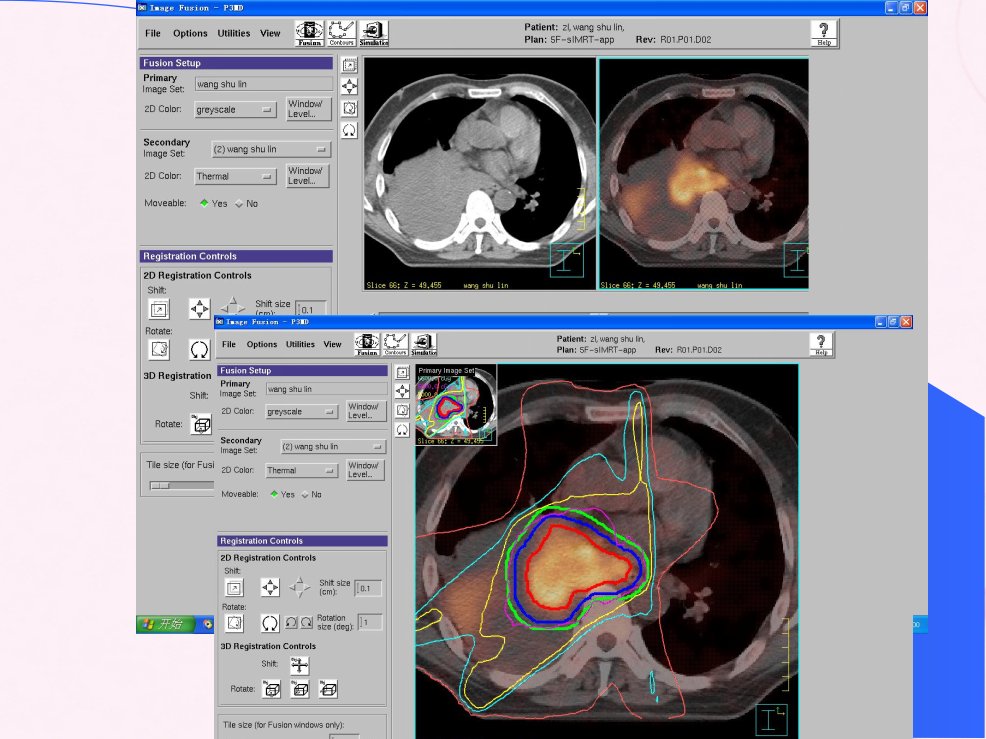The image size is (986, 739).
Task: Open greyscale 2D Color dropdown in back window
Action: click(235, 109)
